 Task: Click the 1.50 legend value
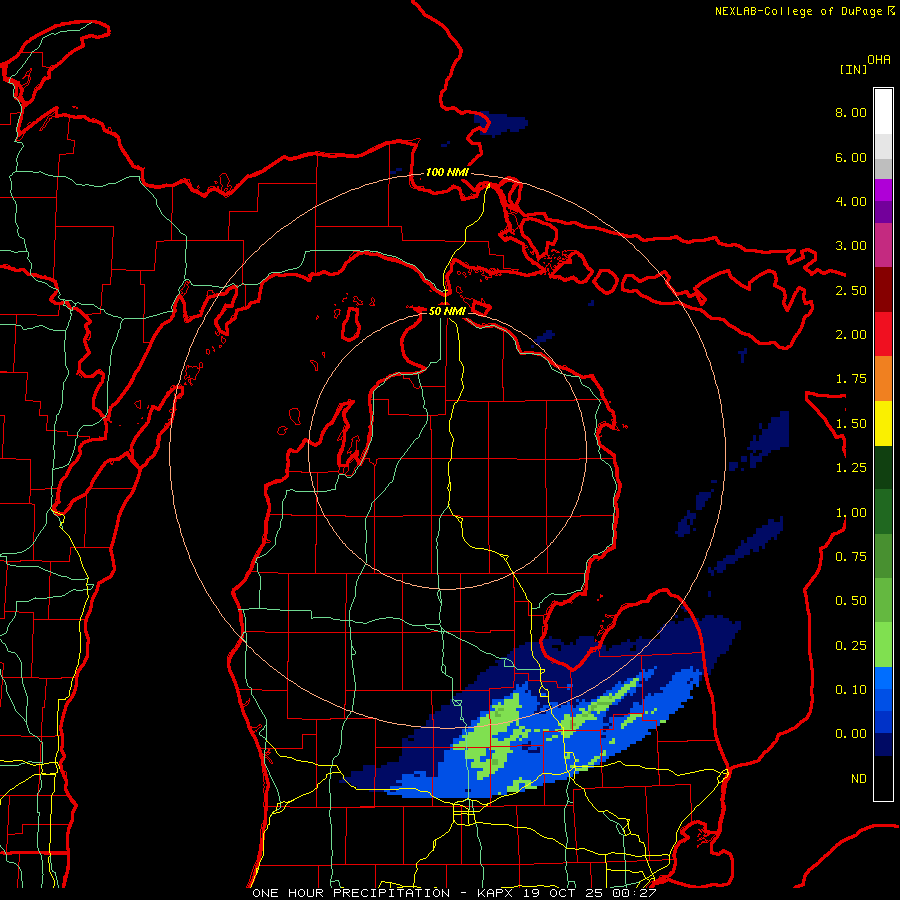(x=851, y=424)
